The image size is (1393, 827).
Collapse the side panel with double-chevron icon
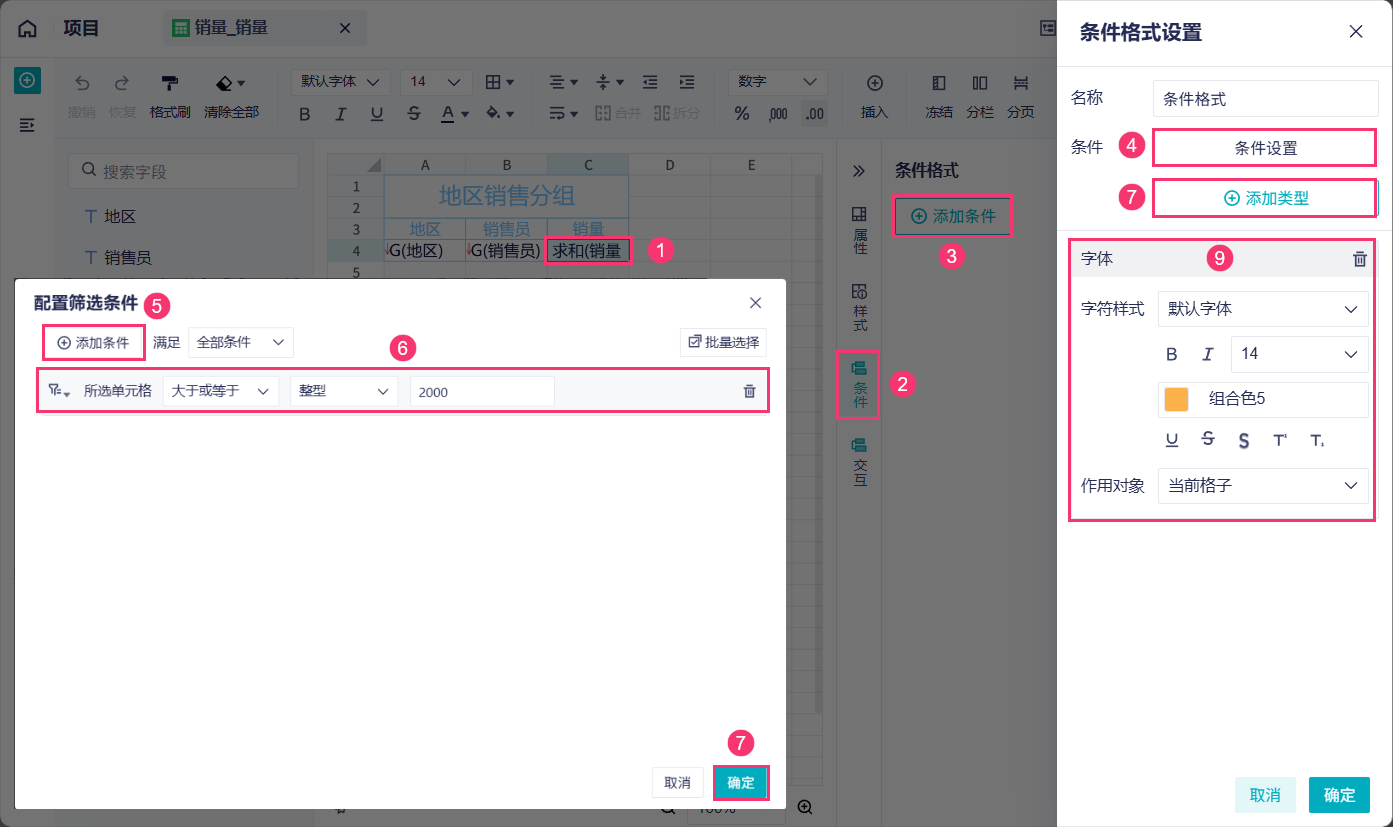[x=858, y=171]
